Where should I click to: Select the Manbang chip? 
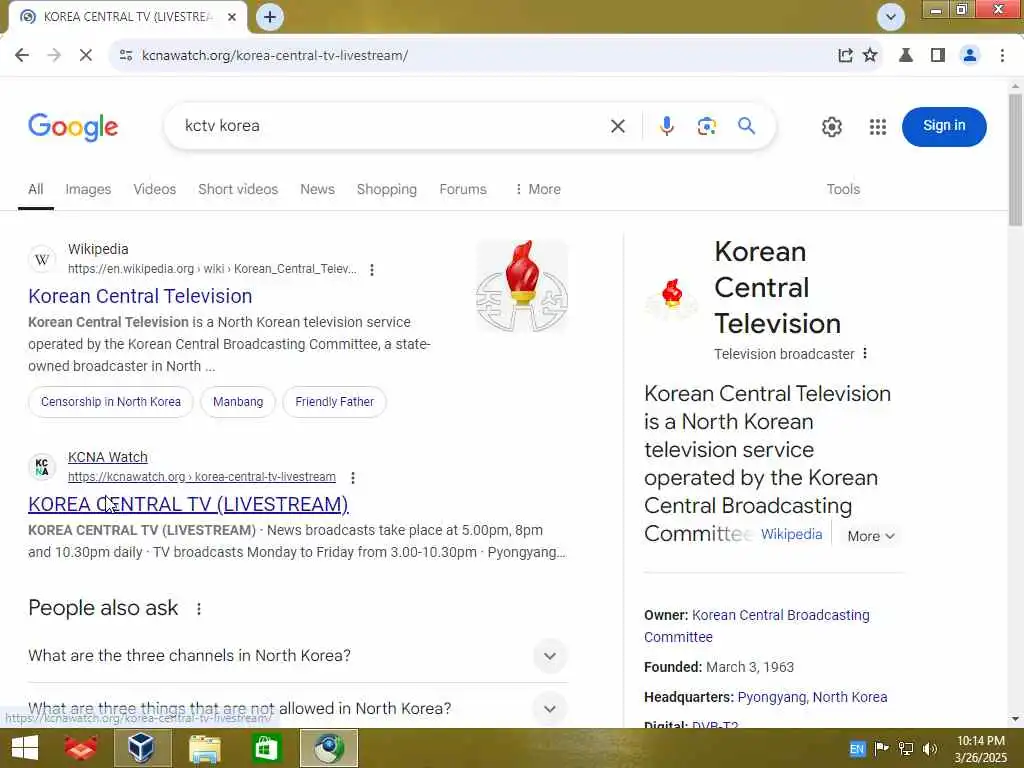(x=238, y=402)
